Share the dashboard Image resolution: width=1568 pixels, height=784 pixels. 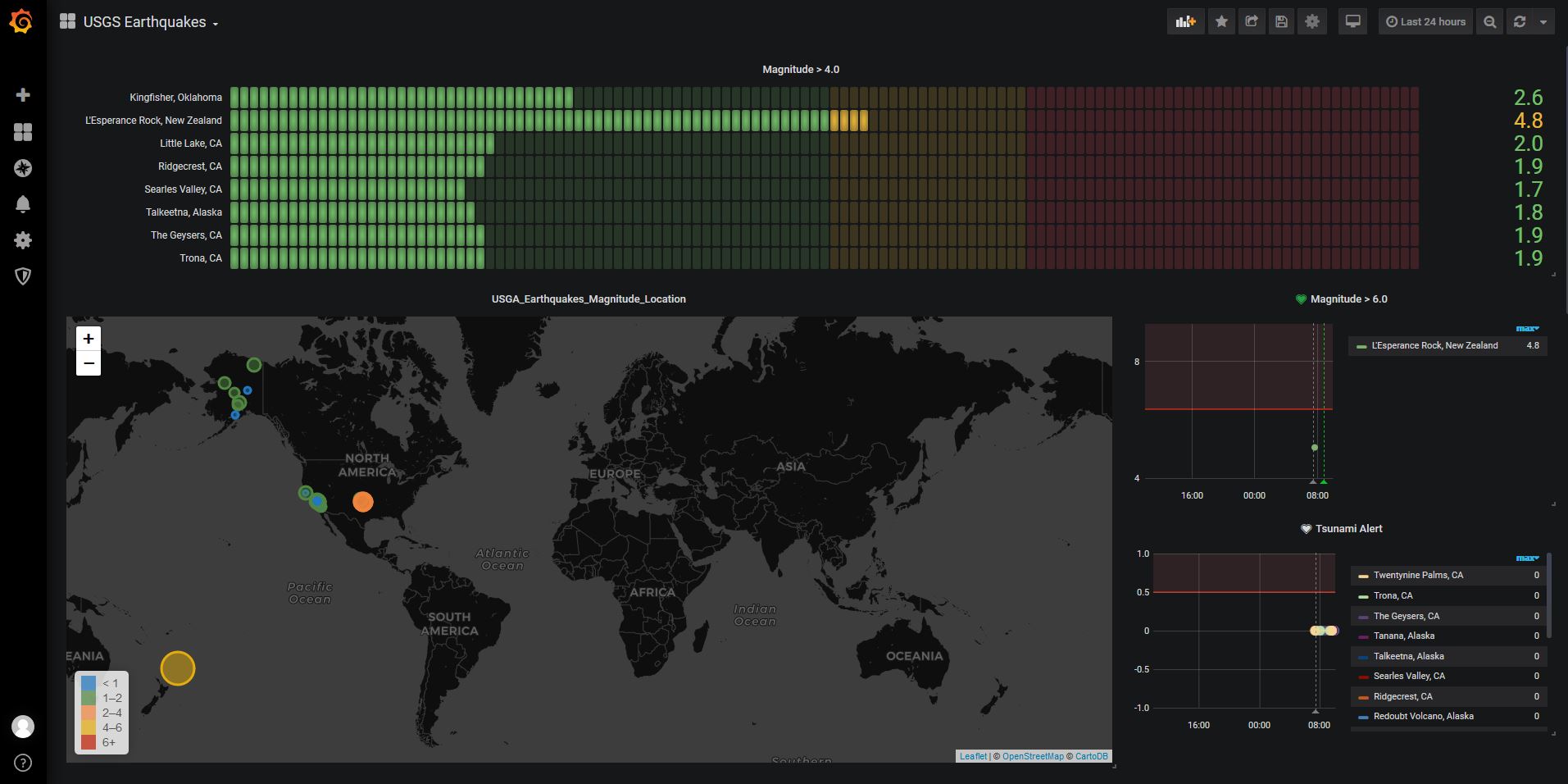(1252, 22)
